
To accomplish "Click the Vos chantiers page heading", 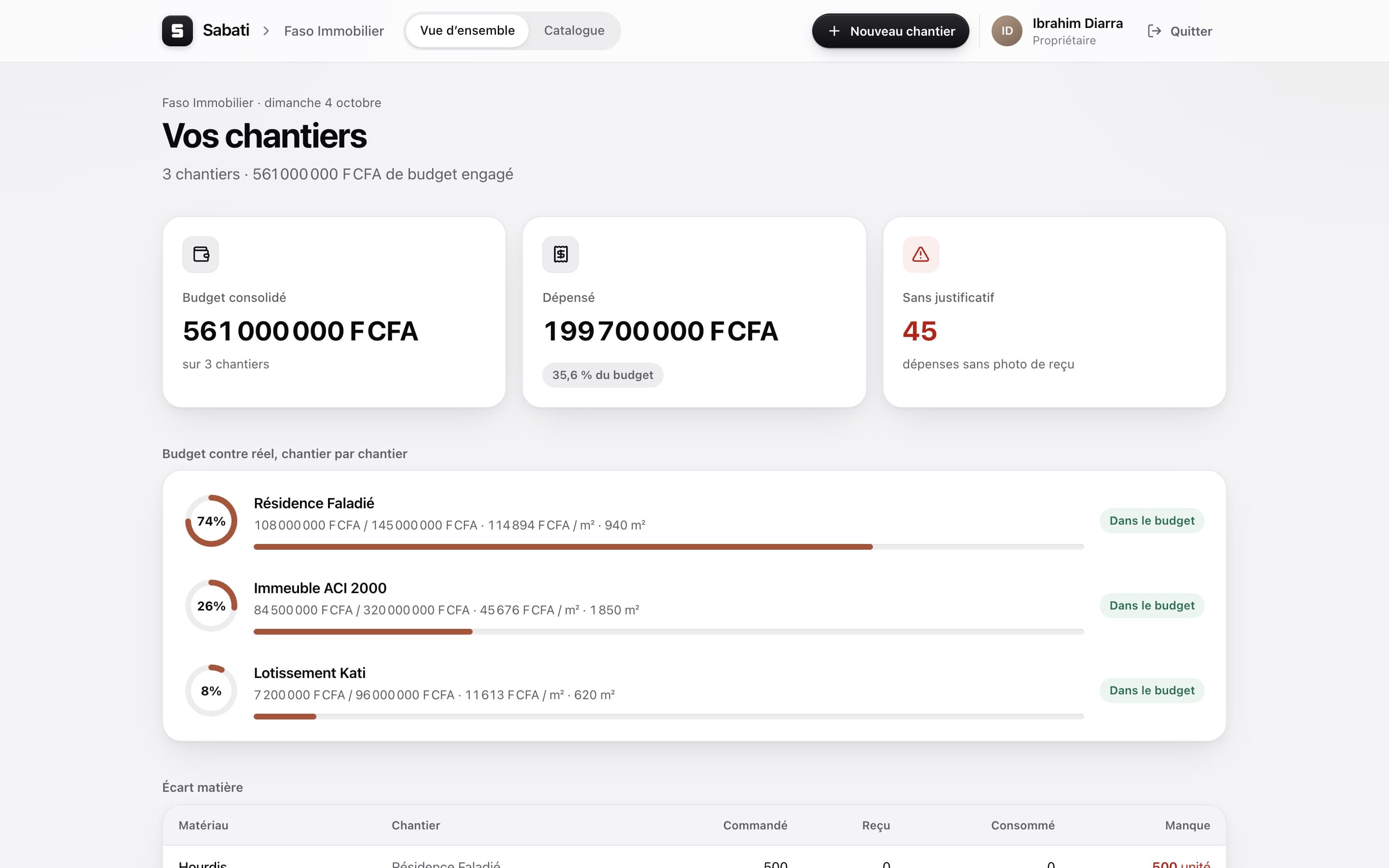I will (x=264, y=136).
